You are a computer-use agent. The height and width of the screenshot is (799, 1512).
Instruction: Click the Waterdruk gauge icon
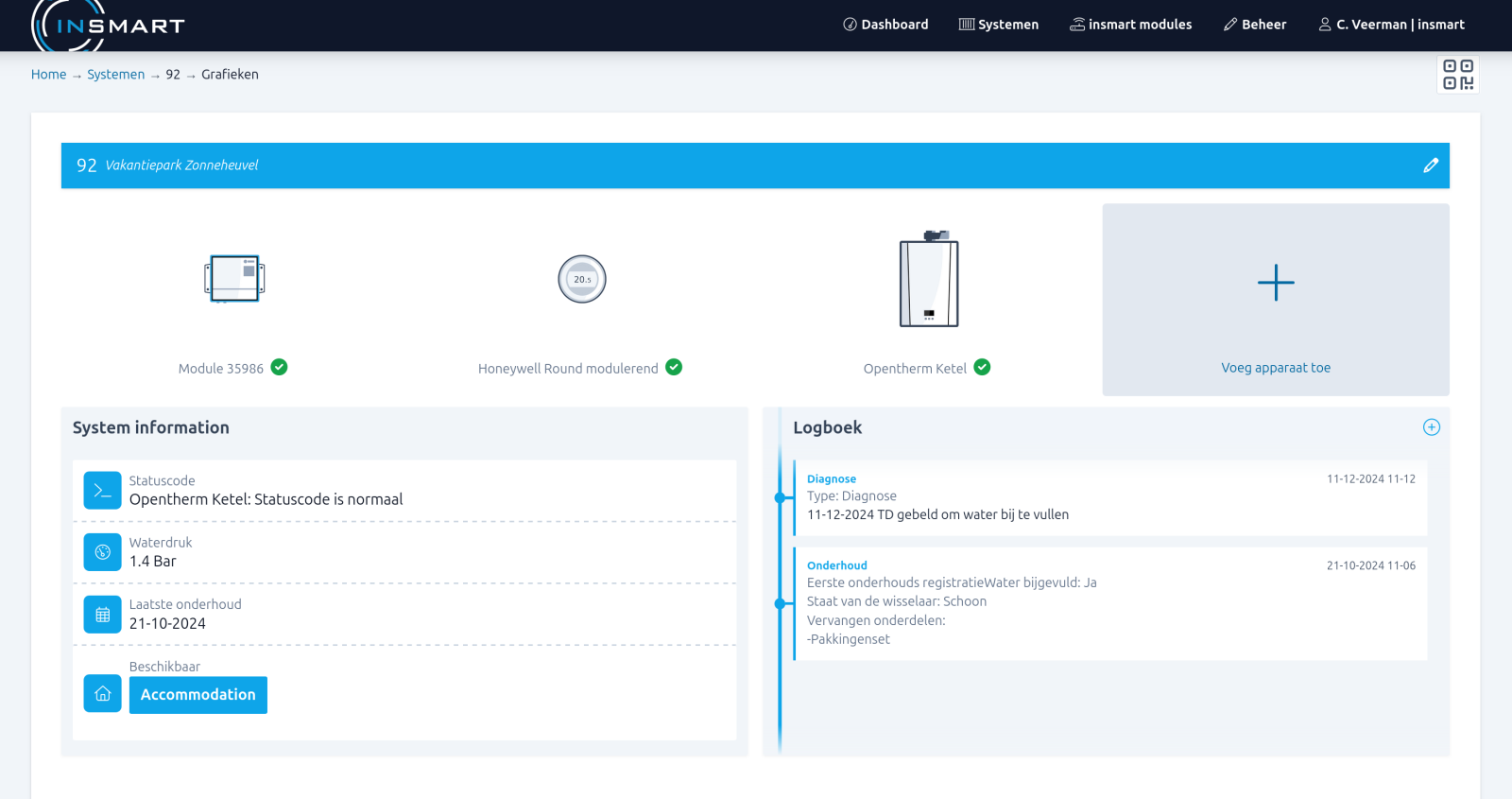103,552
